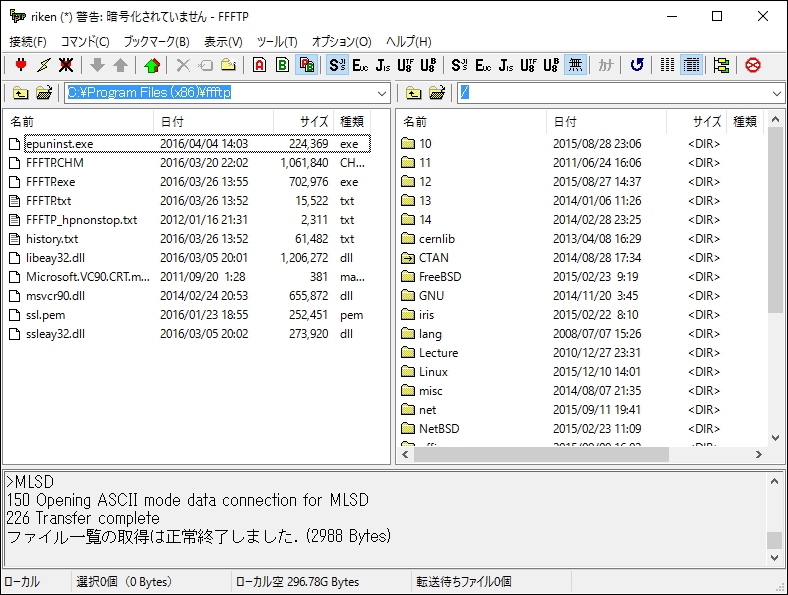Viewport: 788px width, 595px height.
Task: Click the Disconnect icon with the crossed-out plug
Action: pos(66,65)
